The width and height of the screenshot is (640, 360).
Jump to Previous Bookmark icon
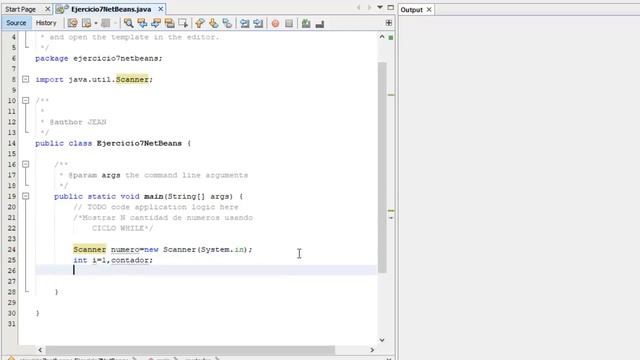(200, 23)
